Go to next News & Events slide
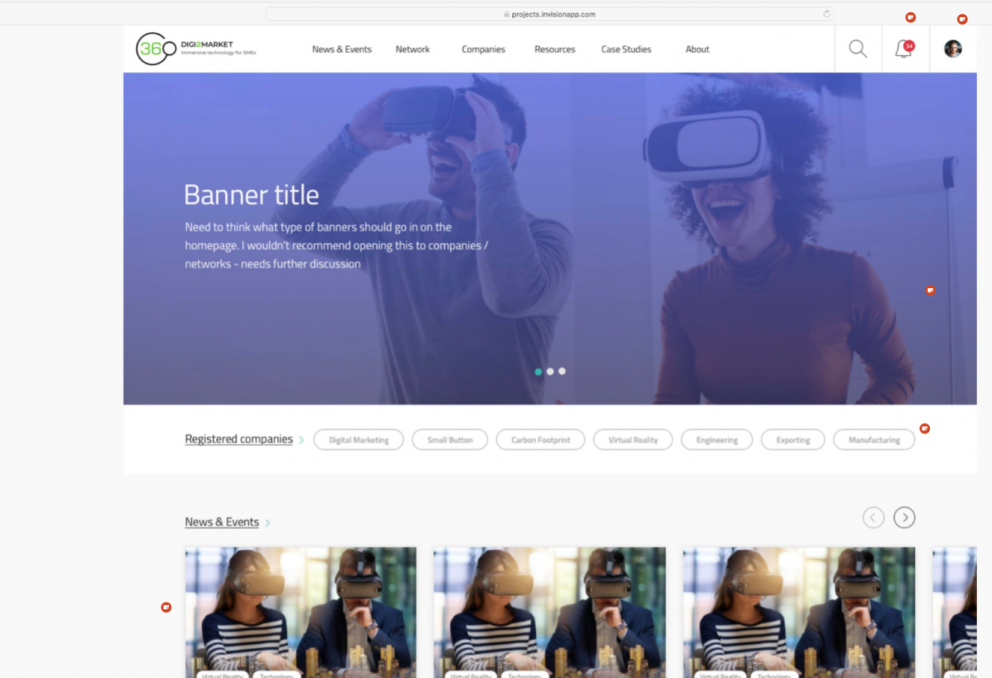The width and height of the screenshot is (992, 678). point(904,517)
